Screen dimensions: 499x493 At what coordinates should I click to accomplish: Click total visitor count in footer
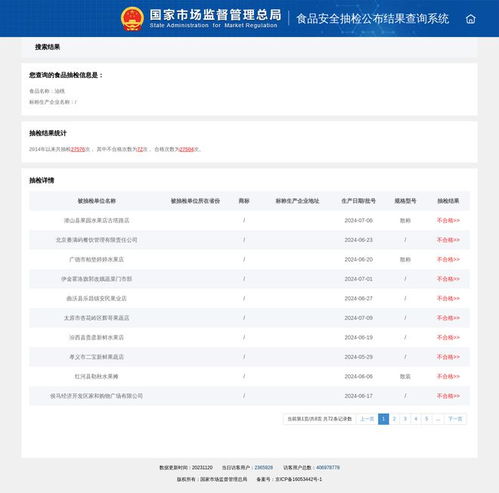pos(328,468)
